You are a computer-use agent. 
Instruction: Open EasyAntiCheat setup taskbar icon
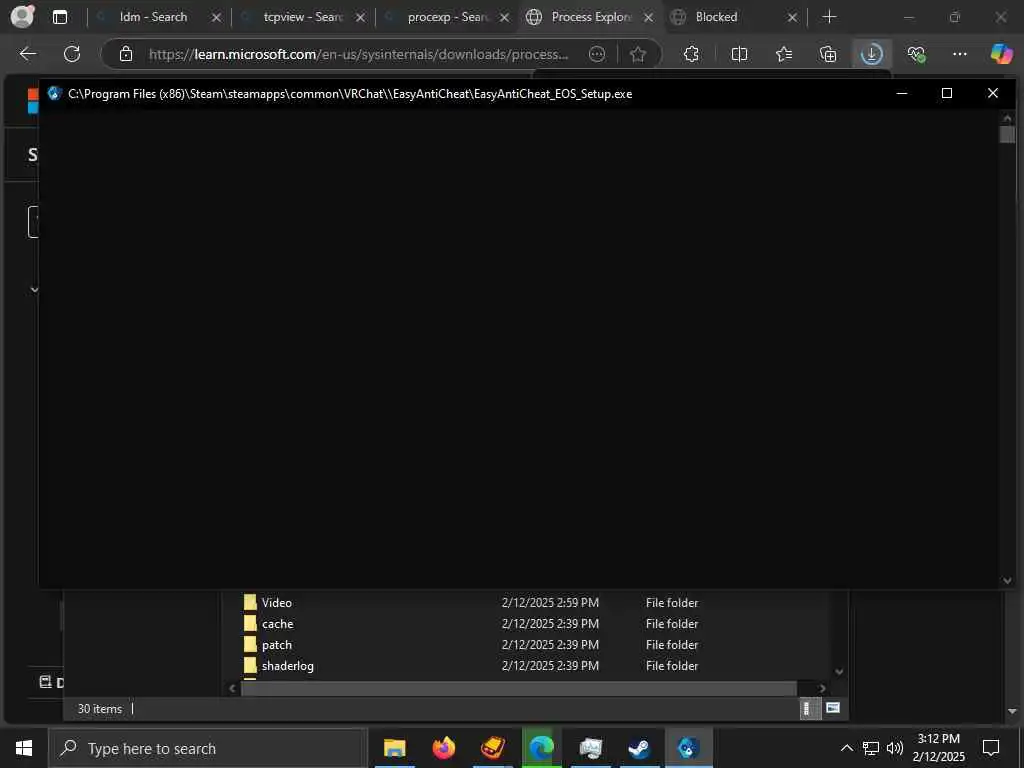(x=688, y=748)
